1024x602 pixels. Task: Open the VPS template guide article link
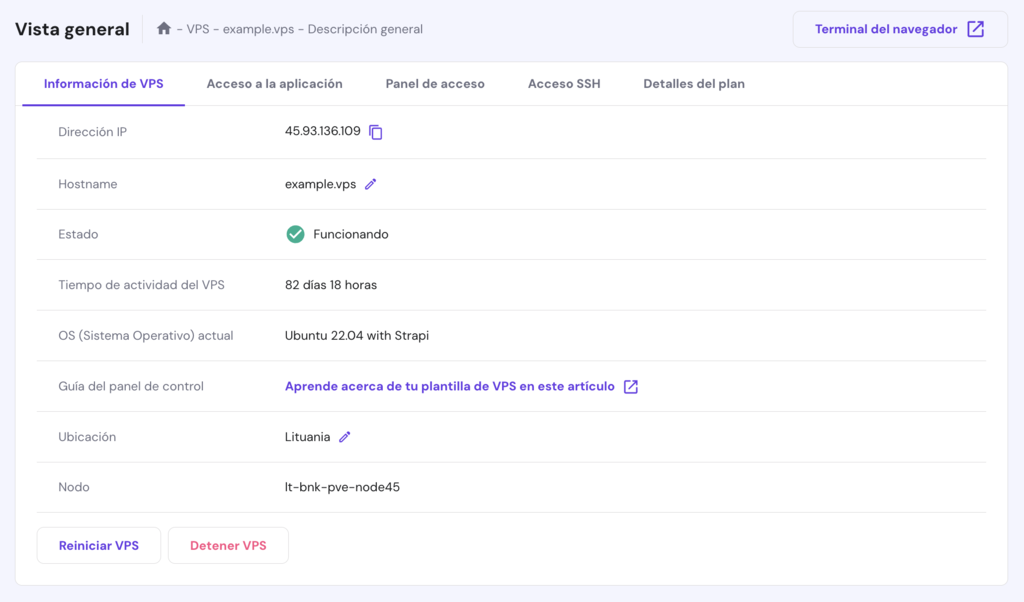tap(450, 386)
